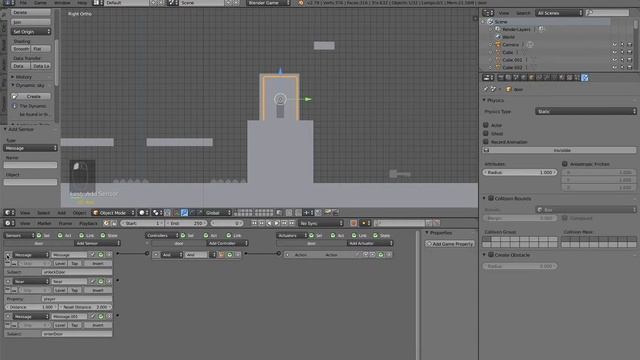Open the Add Controller dropdown

point(227,243)
